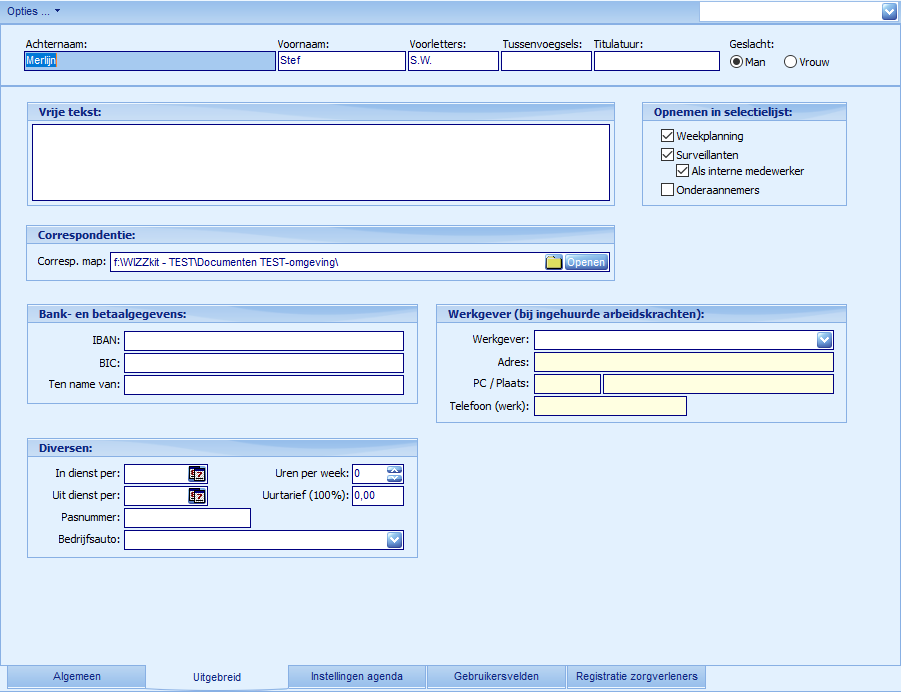Viewport: 901px width, 692px height.
Task: Click the Titulatuur field
Action: [656, 61]
